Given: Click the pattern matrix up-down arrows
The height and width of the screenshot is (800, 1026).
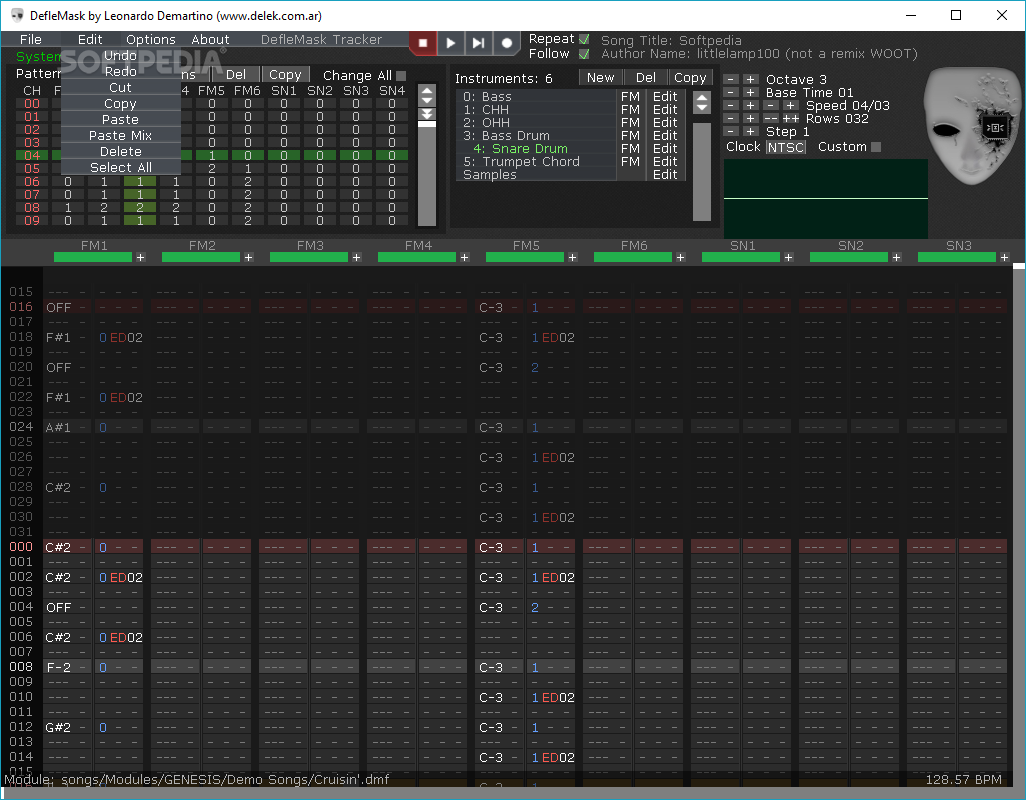Looking at the screenshot, I should pyautogui.click(x=427, y=96).
